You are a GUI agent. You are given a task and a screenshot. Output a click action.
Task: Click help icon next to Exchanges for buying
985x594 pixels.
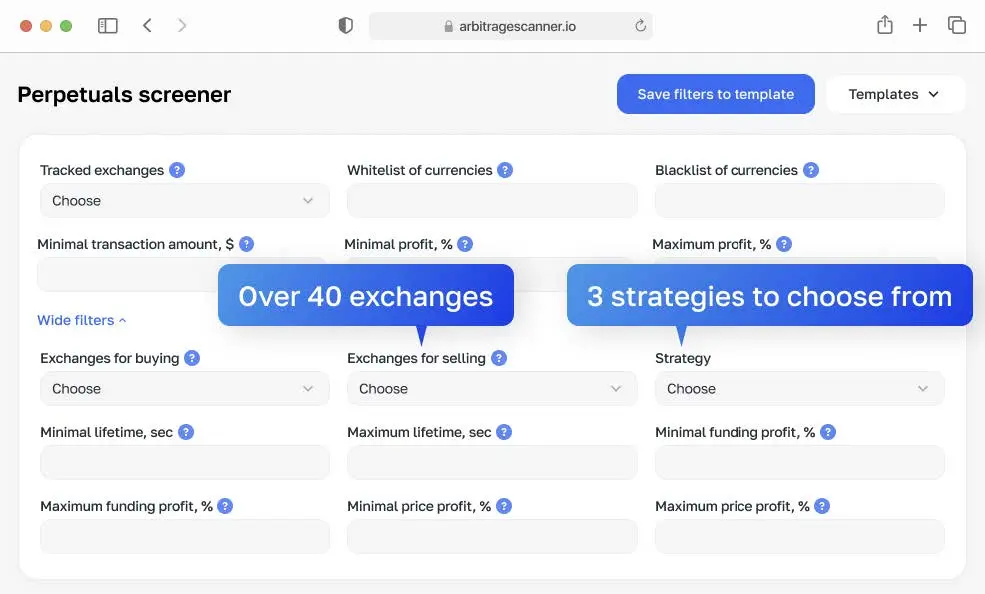coord(192,358)
